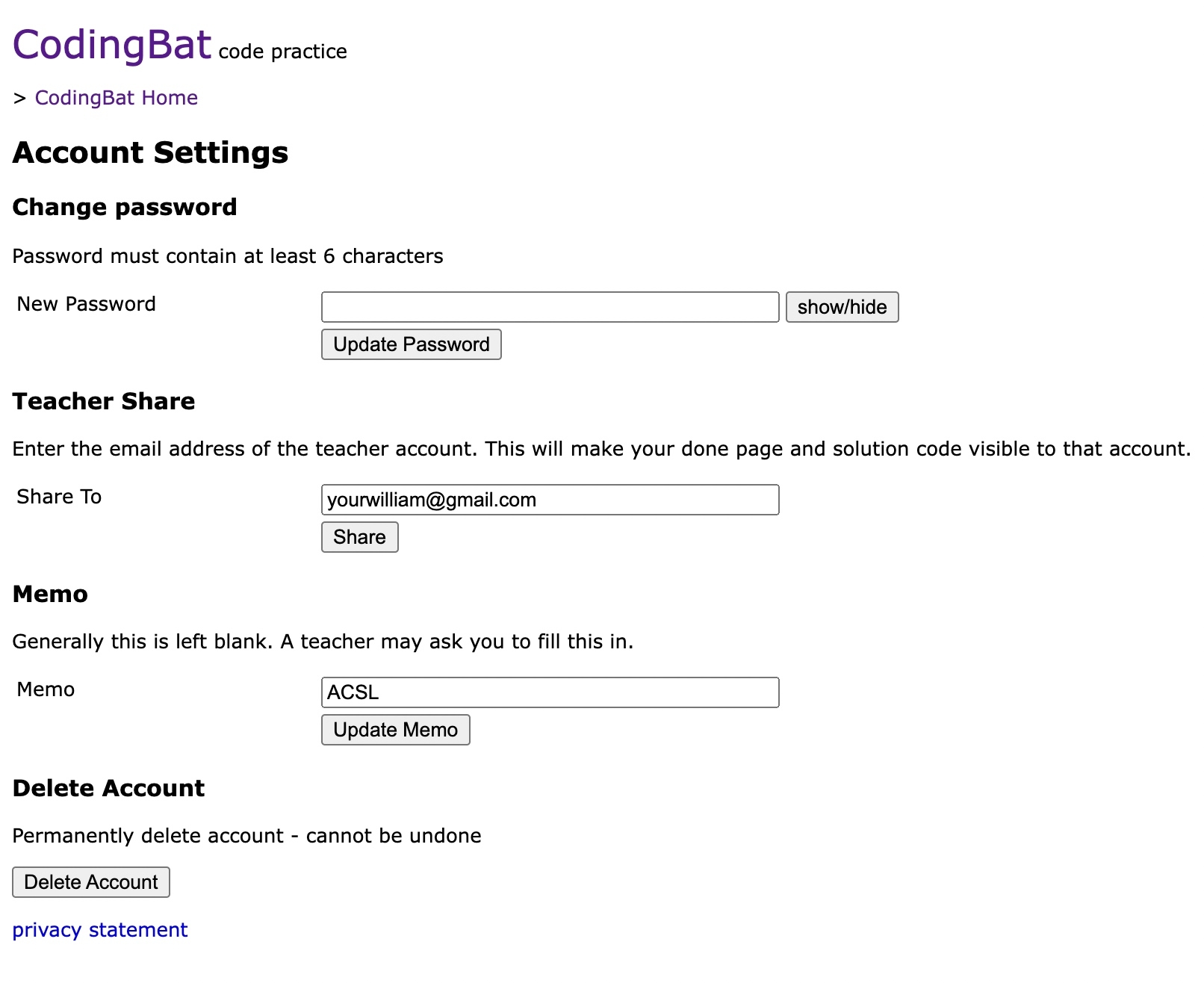Open the privacy statement link
The height and width of the screenshot is (983, 1204).
tap(100, 930)
